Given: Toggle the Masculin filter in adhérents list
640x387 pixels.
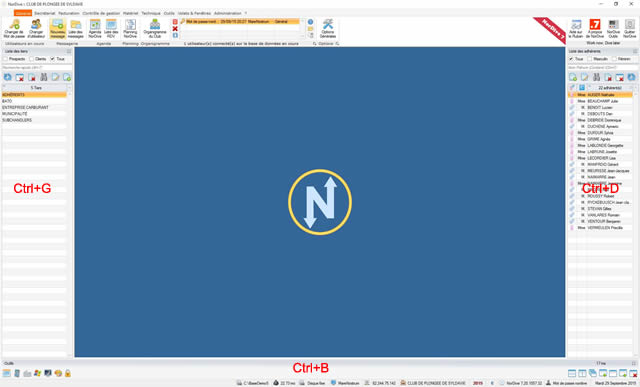Looking at the screenshot, I should [589, 59].
